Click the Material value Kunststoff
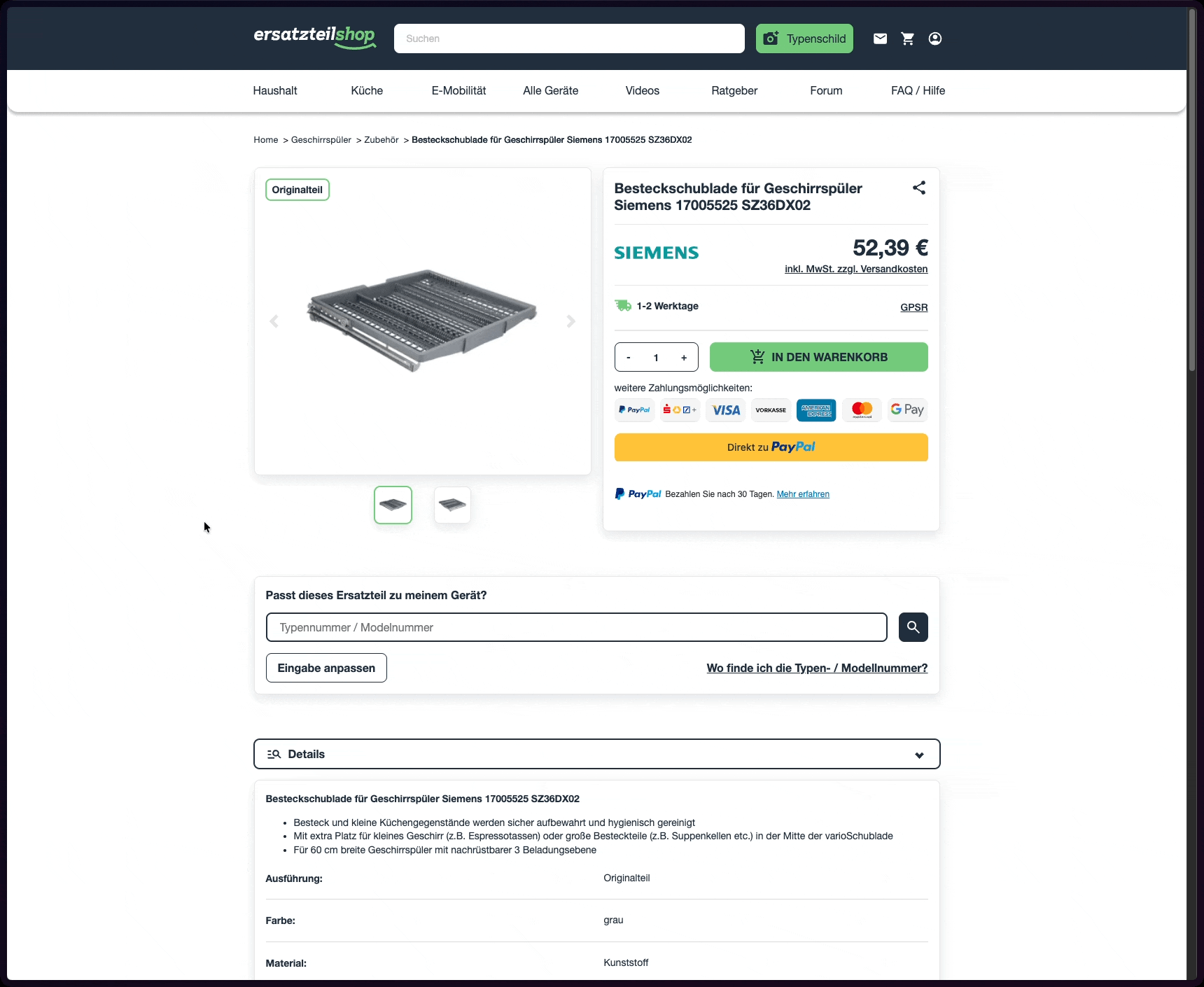 click(x=626, y=962)
